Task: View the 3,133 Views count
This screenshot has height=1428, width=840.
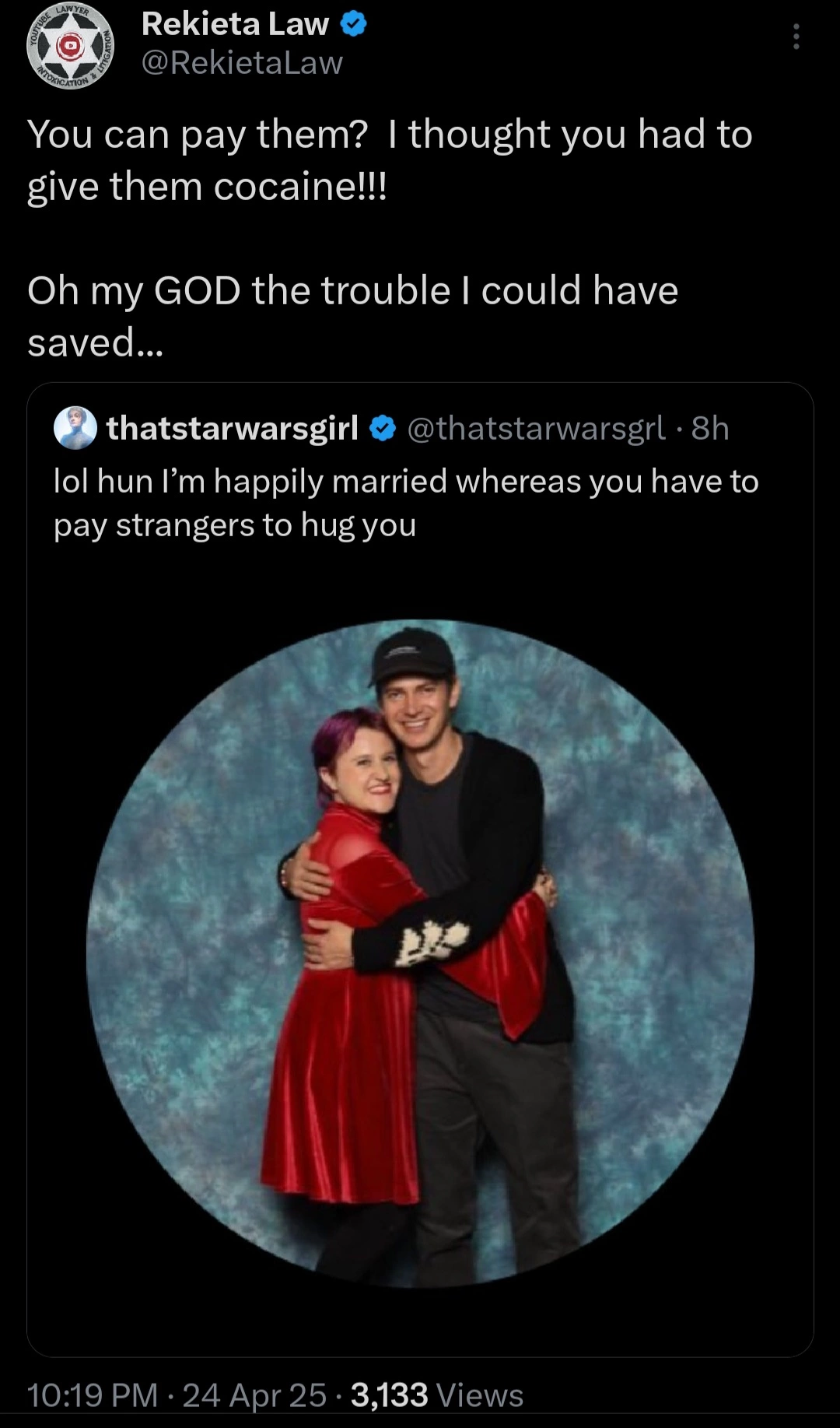Action: click(437, 1395)
